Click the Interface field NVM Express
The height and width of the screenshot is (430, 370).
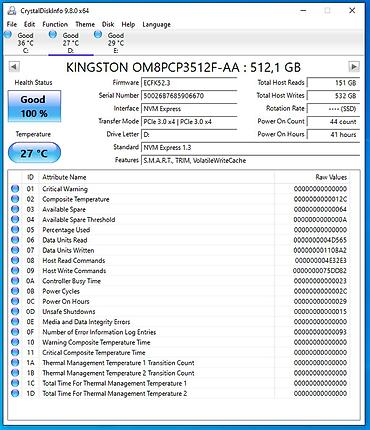[189, 109]
